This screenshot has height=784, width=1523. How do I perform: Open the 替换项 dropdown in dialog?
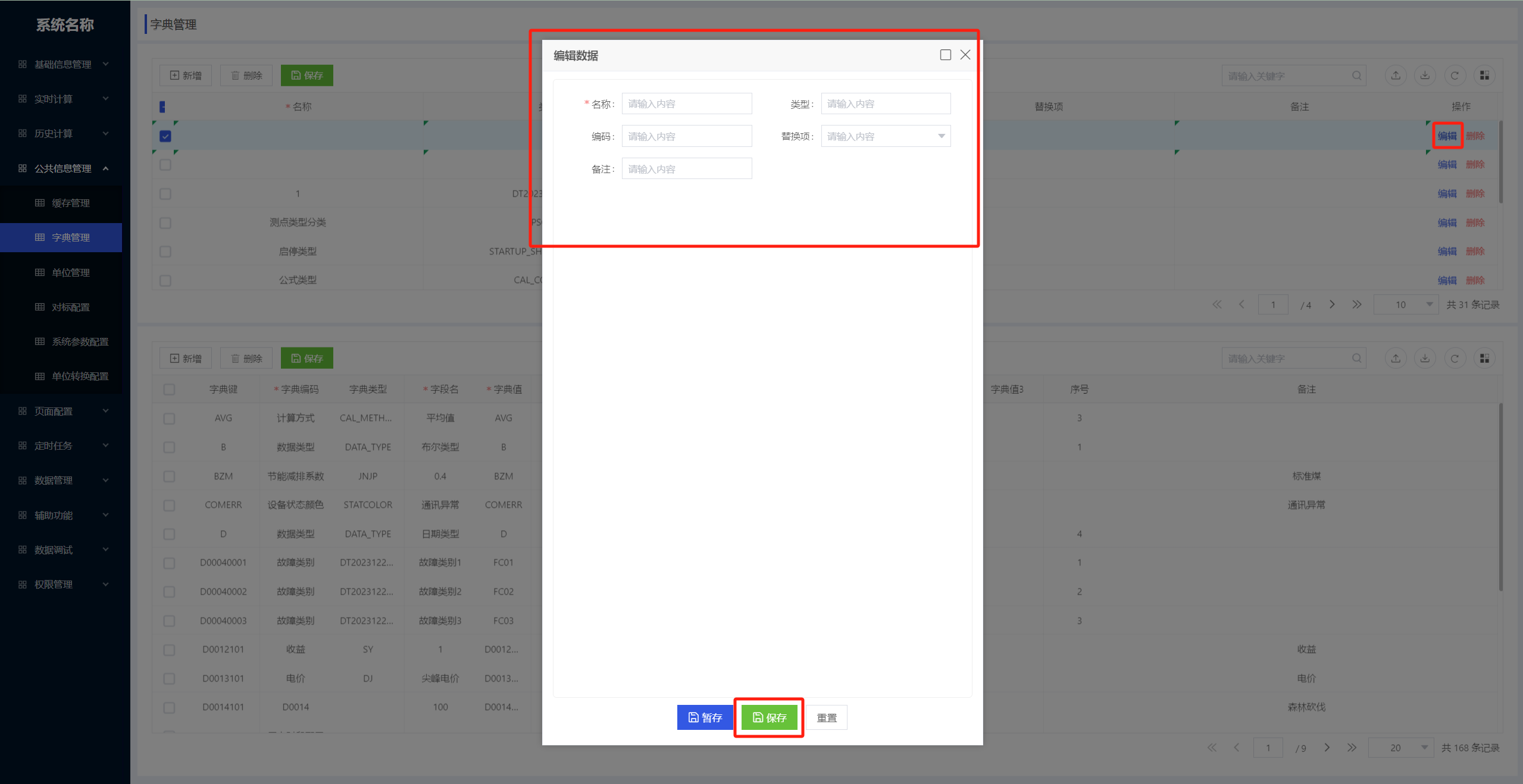886,136
